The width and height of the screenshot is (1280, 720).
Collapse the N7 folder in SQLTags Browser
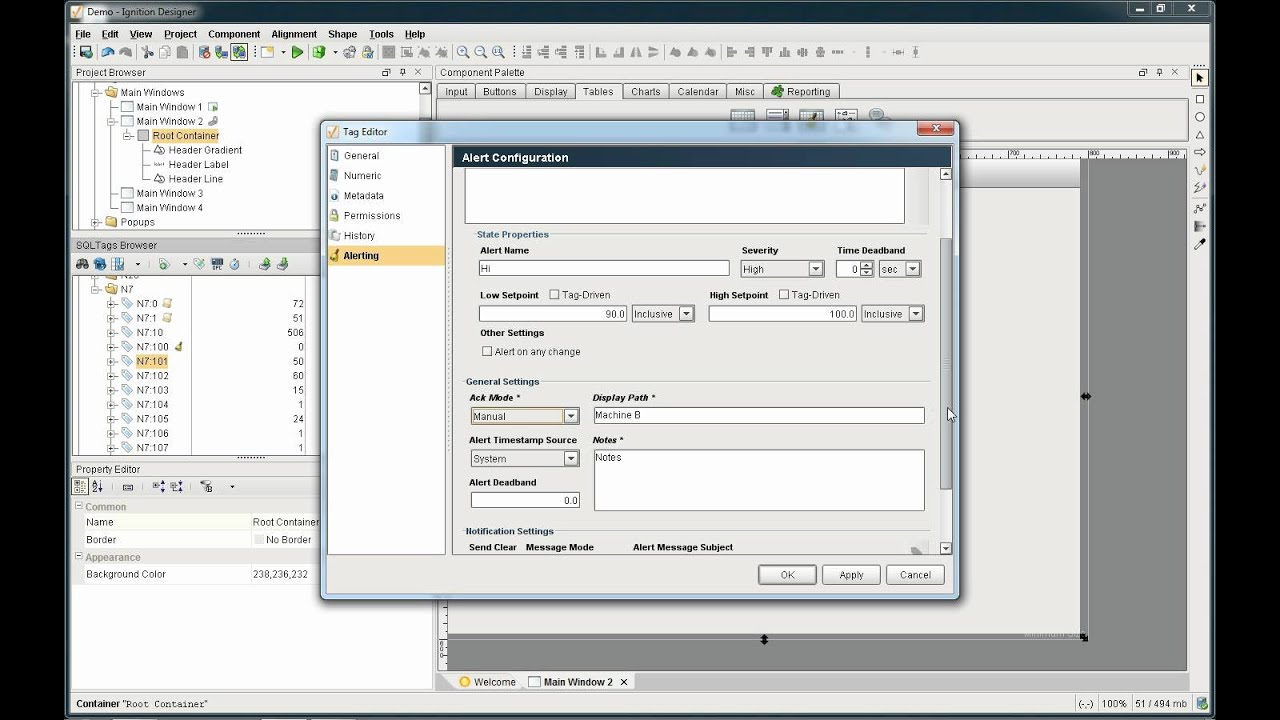tap(96, 289)
